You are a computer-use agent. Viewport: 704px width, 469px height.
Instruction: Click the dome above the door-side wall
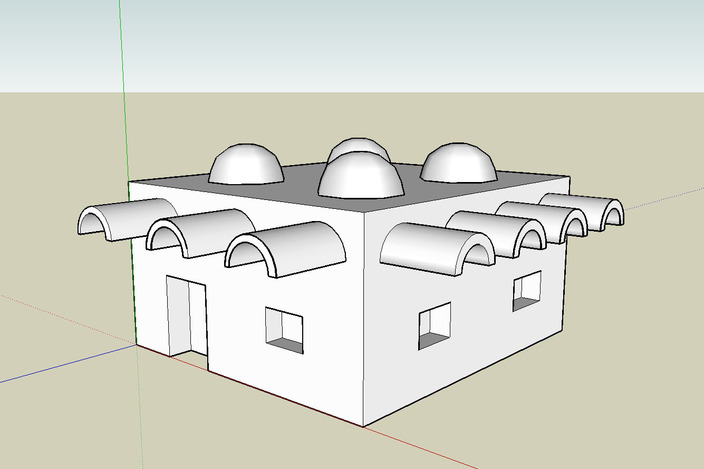pos(246,164)
